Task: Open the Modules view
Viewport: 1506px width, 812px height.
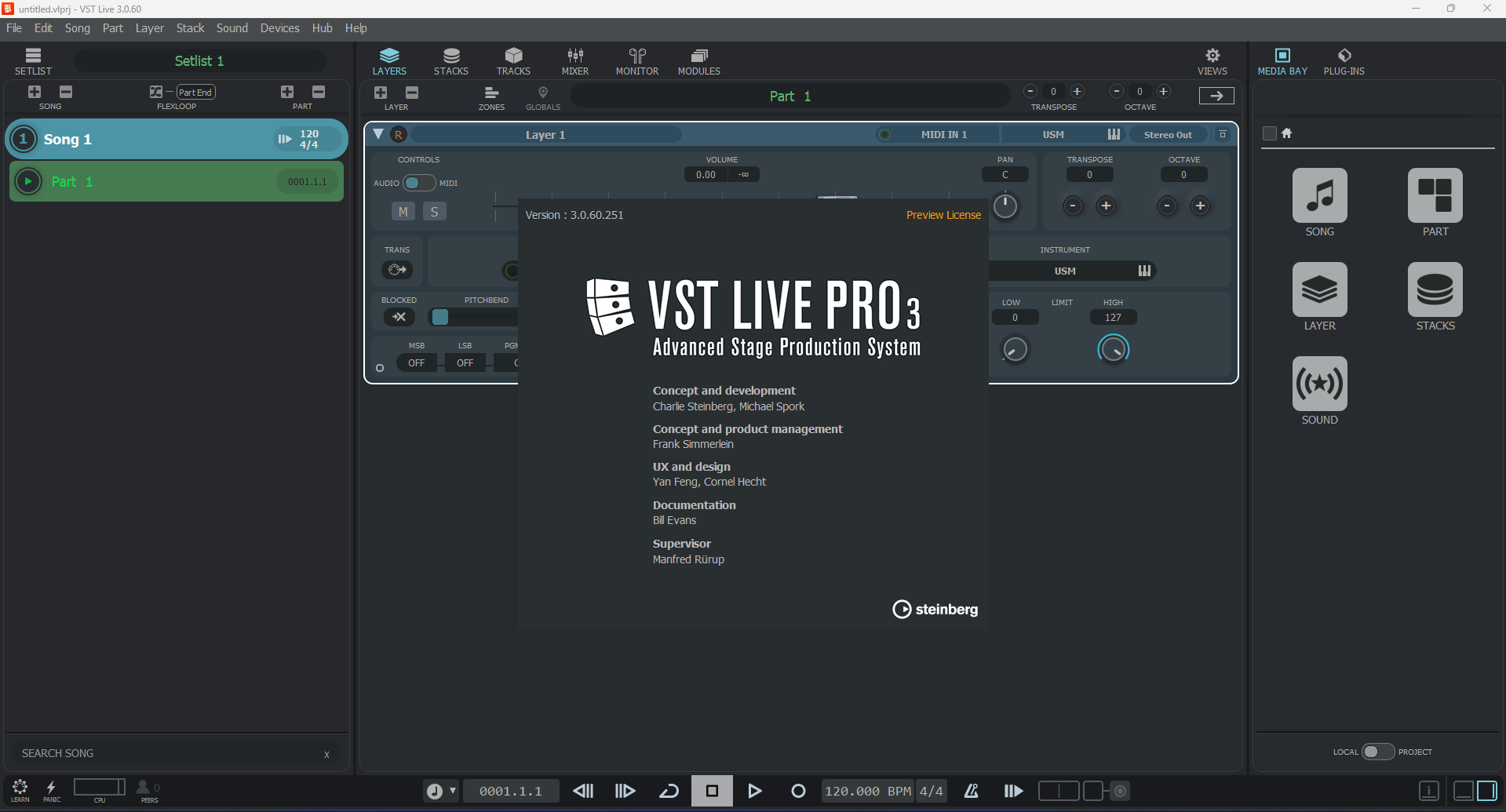Action: point(698,61)
